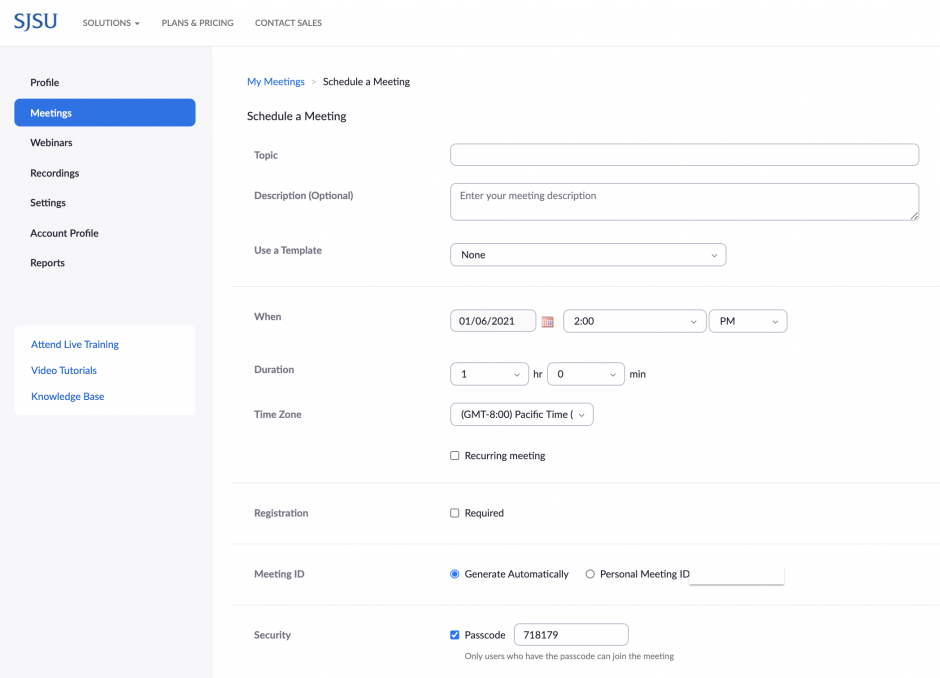Go to Plans & Pricing
The width and height of the screenshot is (940, 678).
click(197, 23)
